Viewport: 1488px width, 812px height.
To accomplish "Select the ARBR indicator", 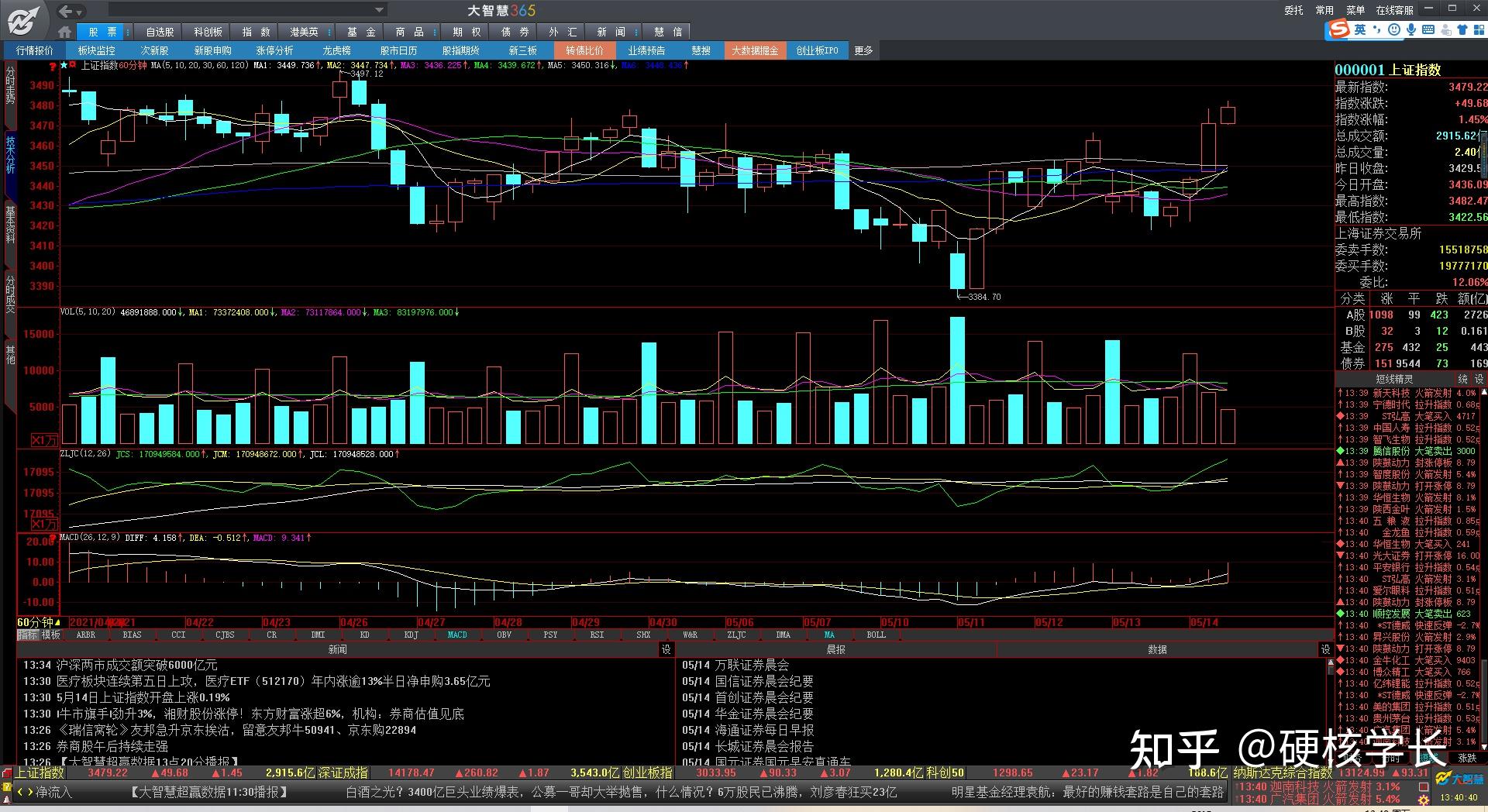I will [x=86, y=635].
